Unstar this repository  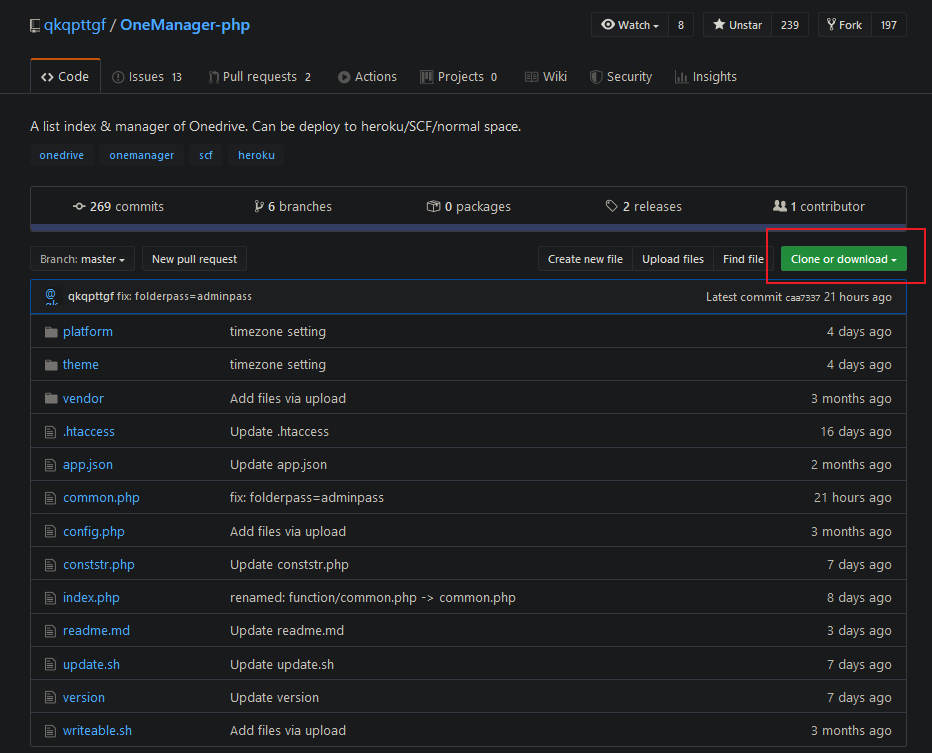tap(738, 25)
